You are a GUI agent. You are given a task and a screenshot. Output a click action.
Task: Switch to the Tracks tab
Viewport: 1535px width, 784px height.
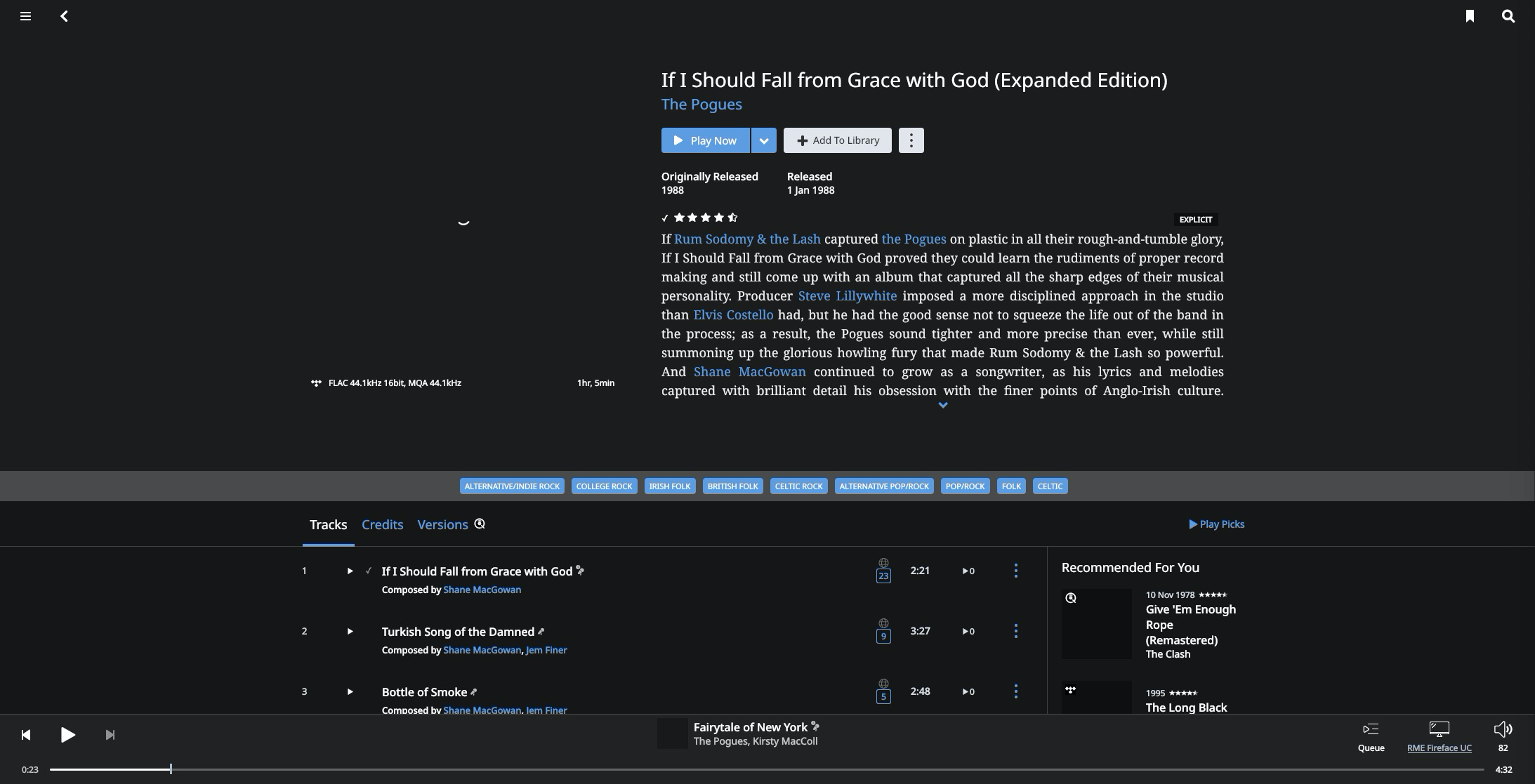coord(328,525)
